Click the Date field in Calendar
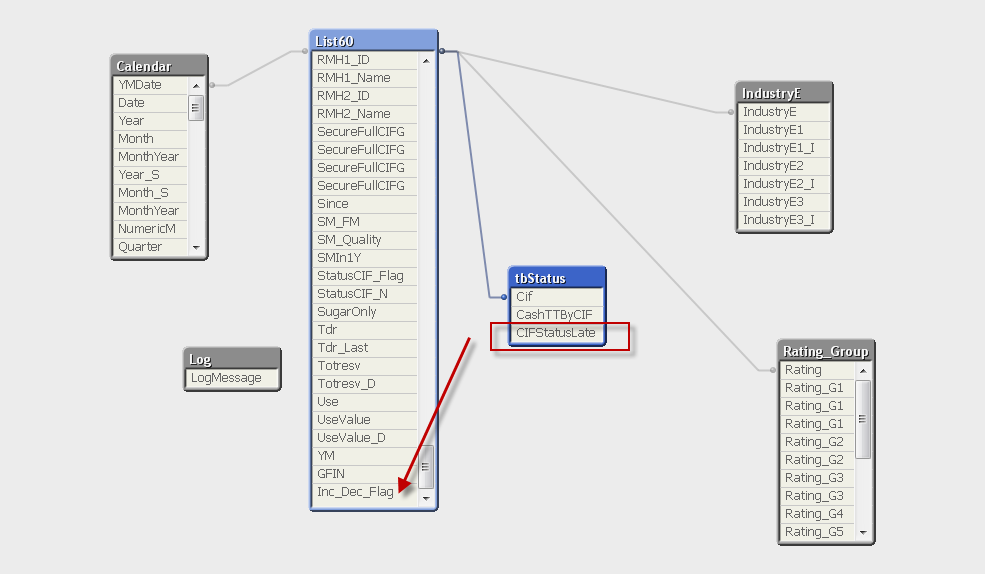The image size is (985, 574). click(151, 103)
